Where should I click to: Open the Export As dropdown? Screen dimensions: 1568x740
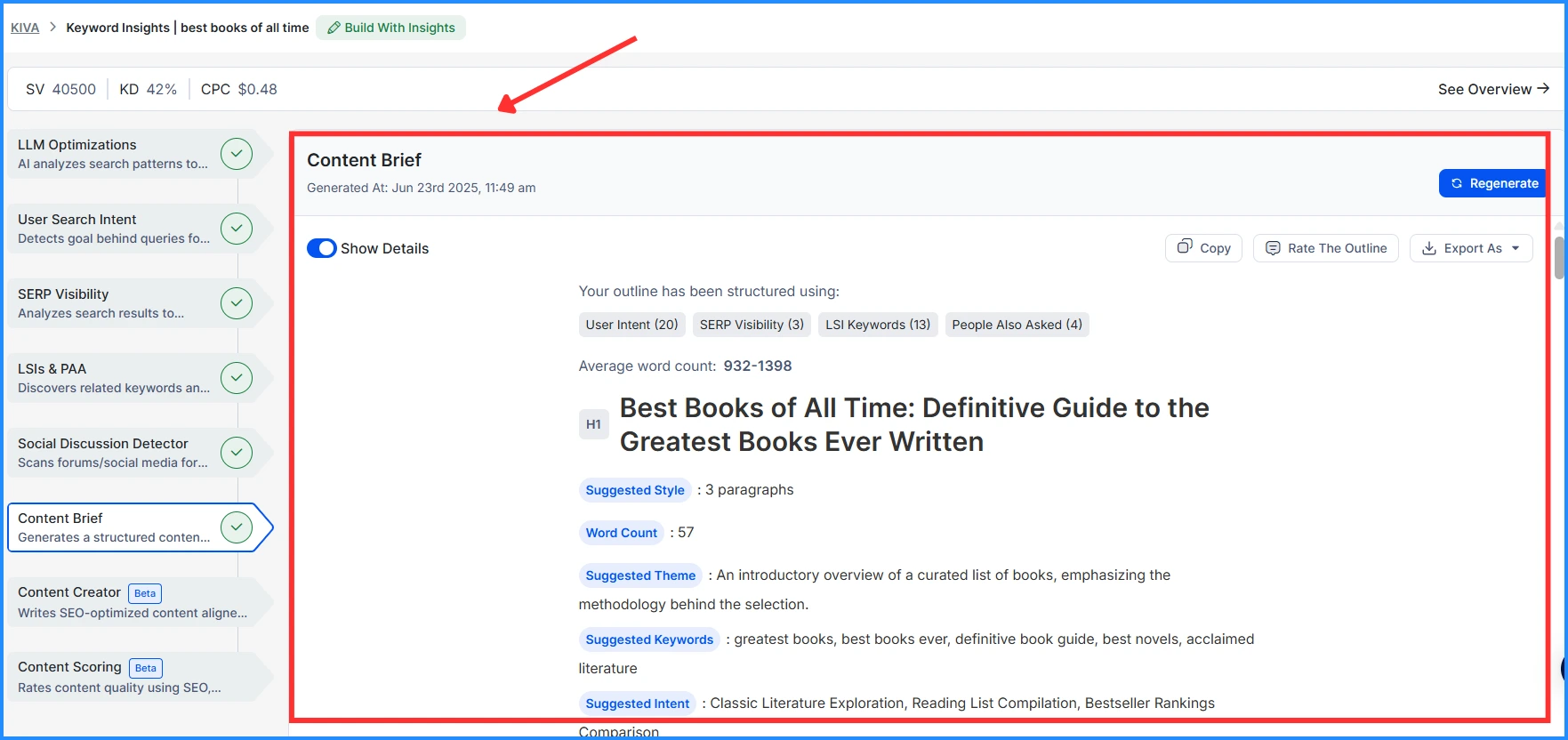[1471, 248]
